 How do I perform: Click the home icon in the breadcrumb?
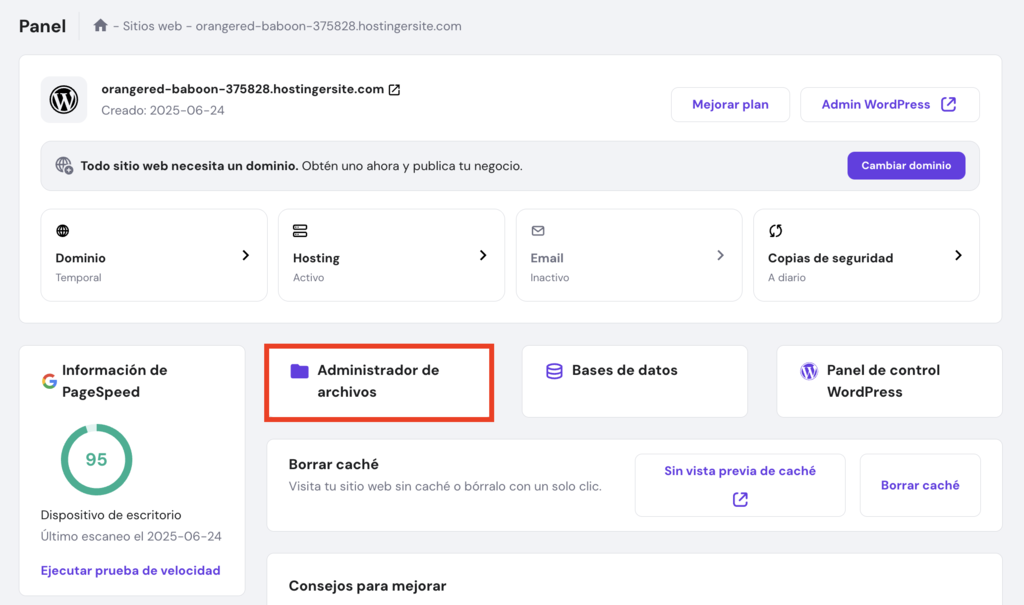100,25
